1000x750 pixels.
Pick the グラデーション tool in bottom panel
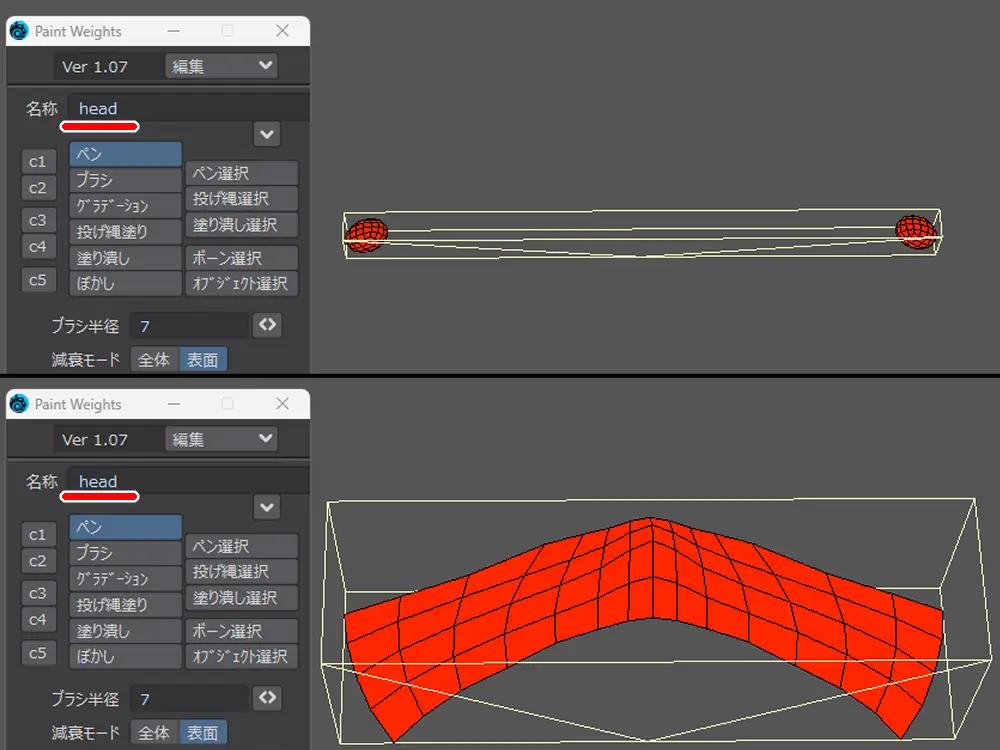point(125,579)
